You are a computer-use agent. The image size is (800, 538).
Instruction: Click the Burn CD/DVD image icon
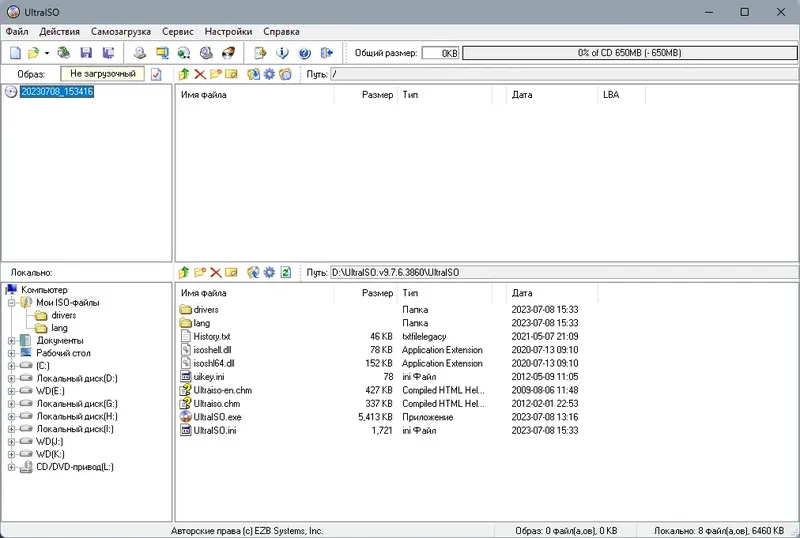(x=229, y=53)
